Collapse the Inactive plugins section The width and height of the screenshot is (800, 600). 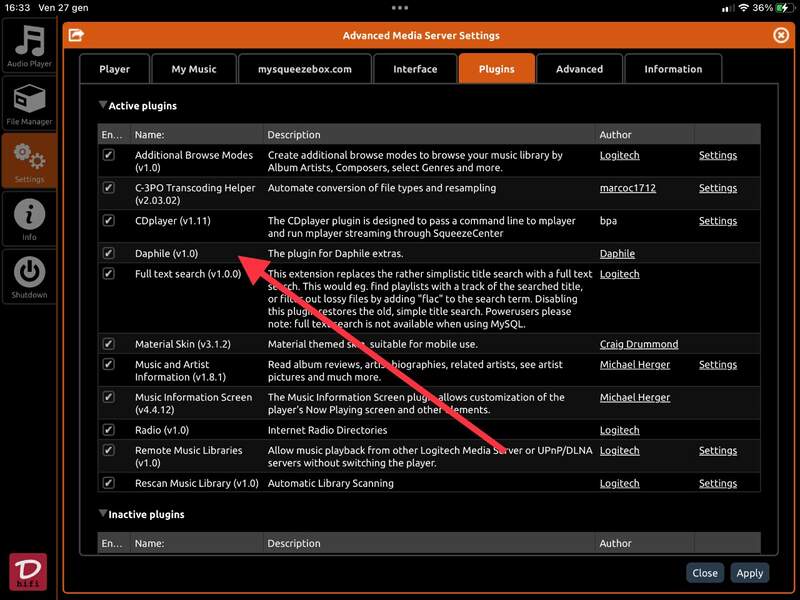tap(103, 514)
